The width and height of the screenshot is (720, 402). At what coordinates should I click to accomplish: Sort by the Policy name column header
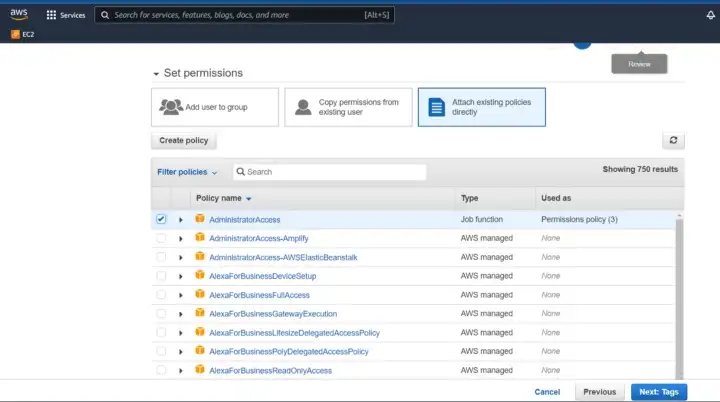(x=223, y=198)
